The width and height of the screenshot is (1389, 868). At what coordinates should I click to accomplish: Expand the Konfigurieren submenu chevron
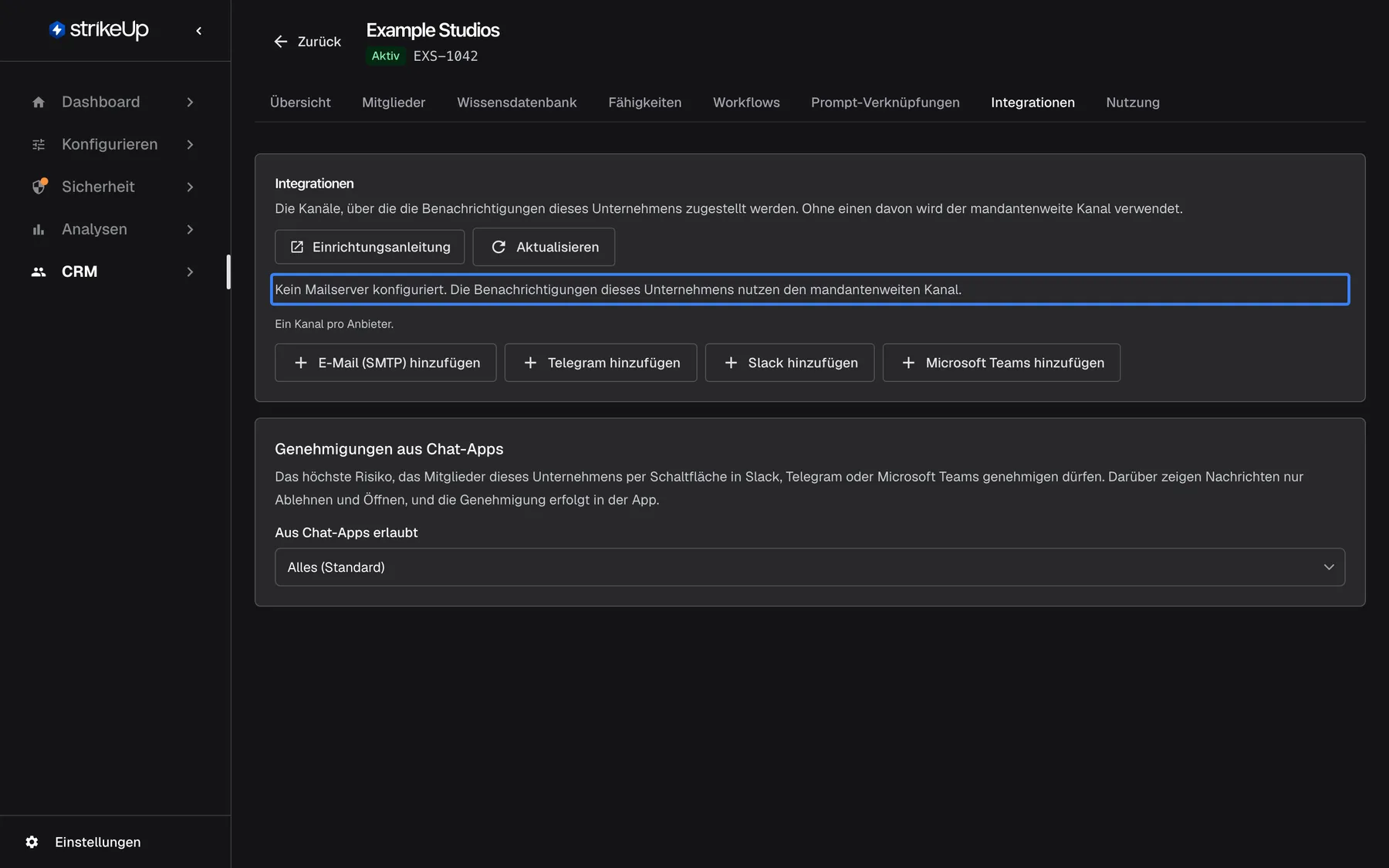[190, 144]
